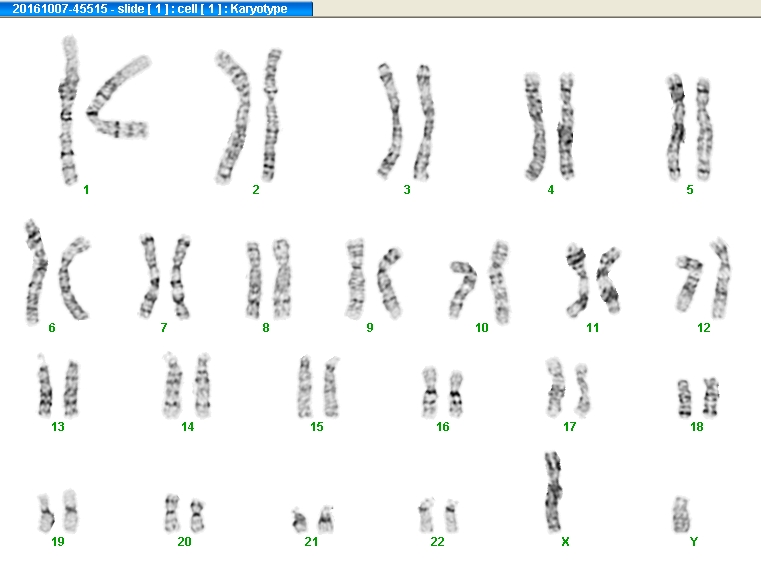Click chromosome label 1
Screen dimensions: 761x585
(x=86, y=190)
